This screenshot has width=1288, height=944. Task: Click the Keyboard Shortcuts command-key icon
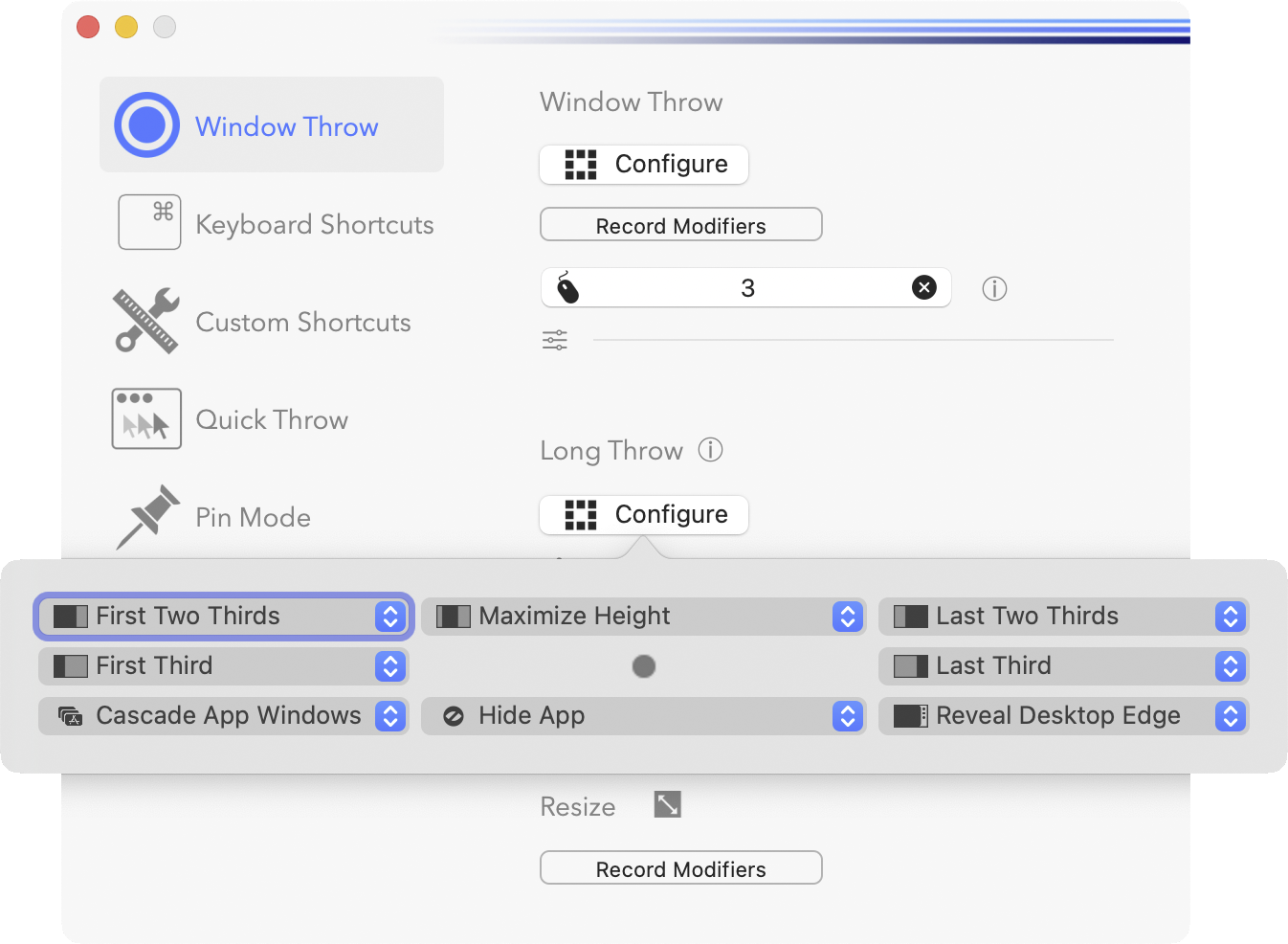click(x=149, y=222)
